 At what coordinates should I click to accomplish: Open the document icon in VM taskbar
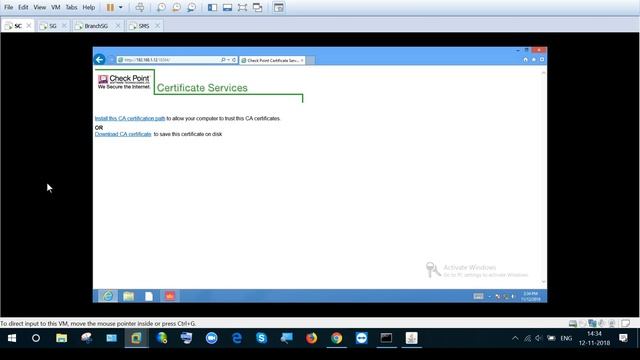point(149,296)
